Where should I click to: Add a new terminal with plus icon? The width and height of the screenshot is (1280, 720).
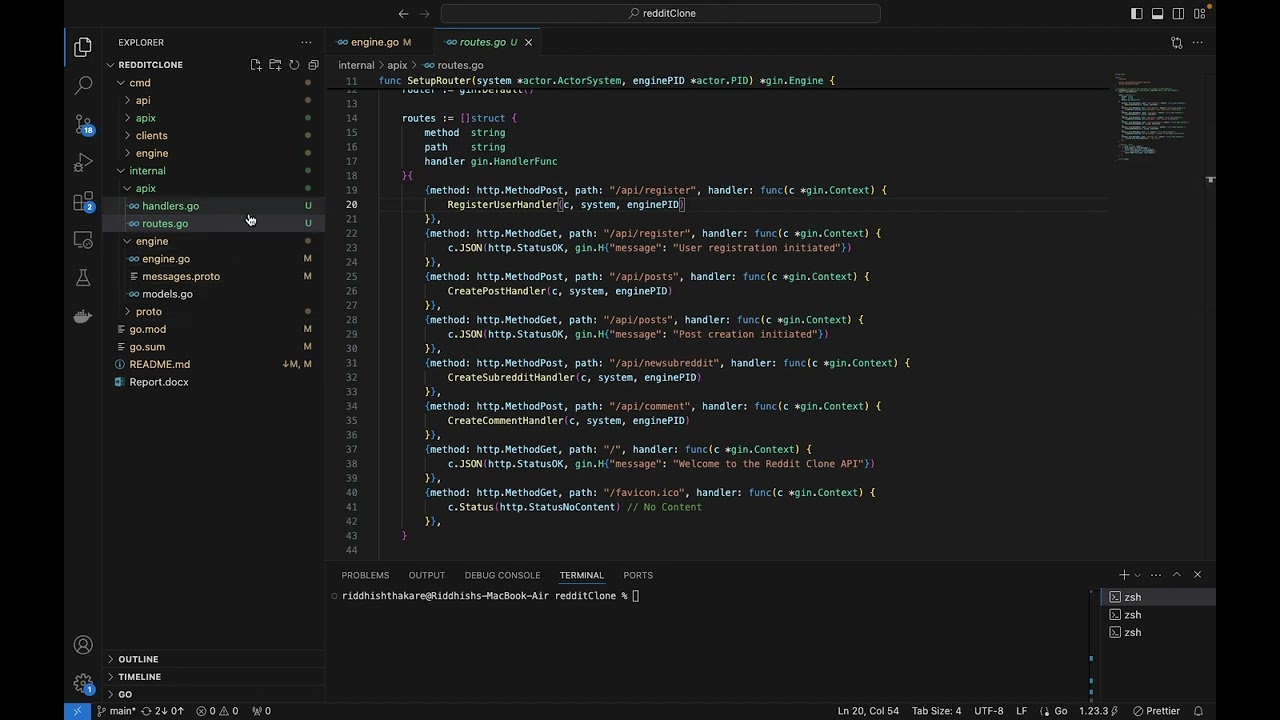(1123, 575)
